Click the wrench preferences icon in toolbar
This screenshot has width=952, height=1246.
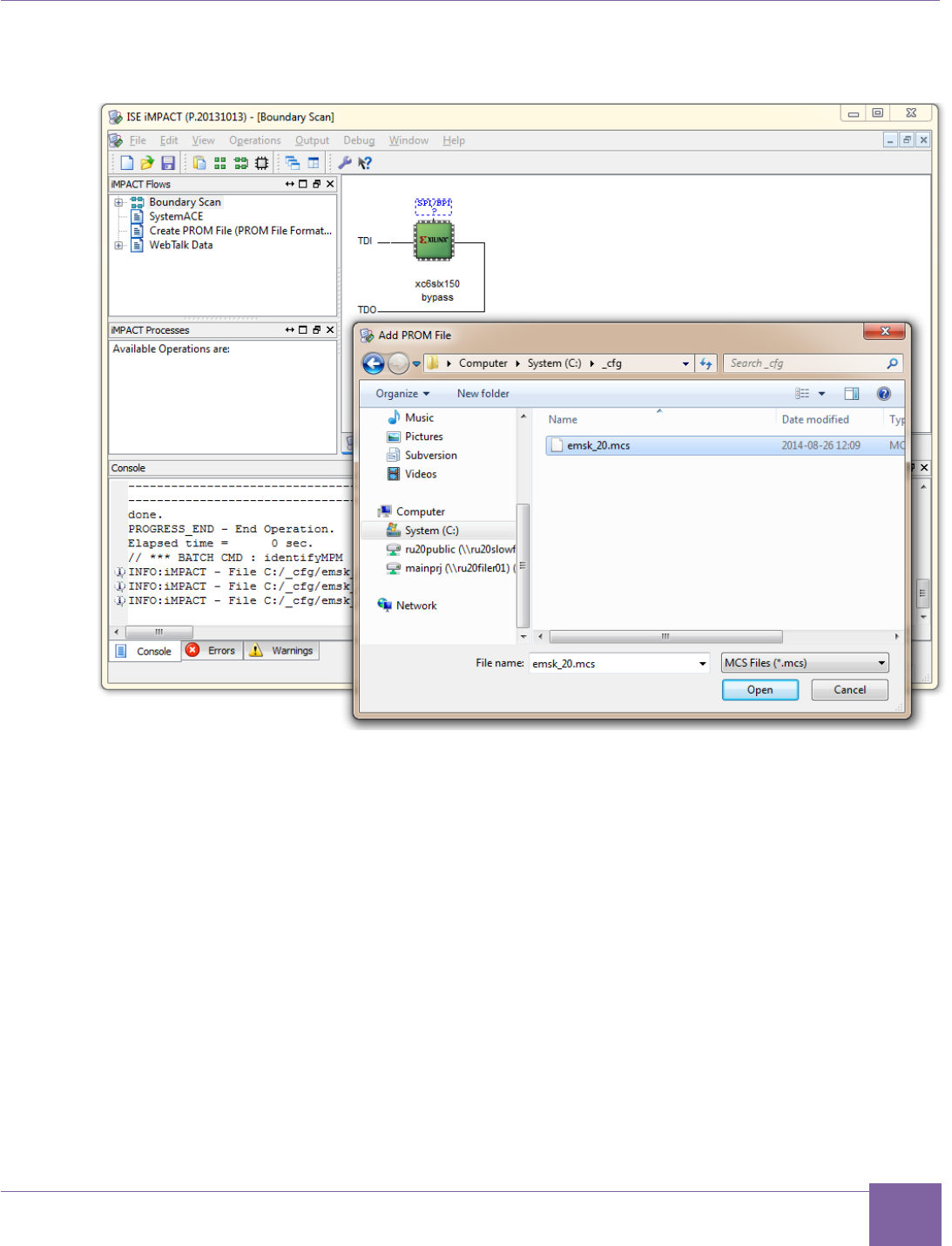[345, 163]
